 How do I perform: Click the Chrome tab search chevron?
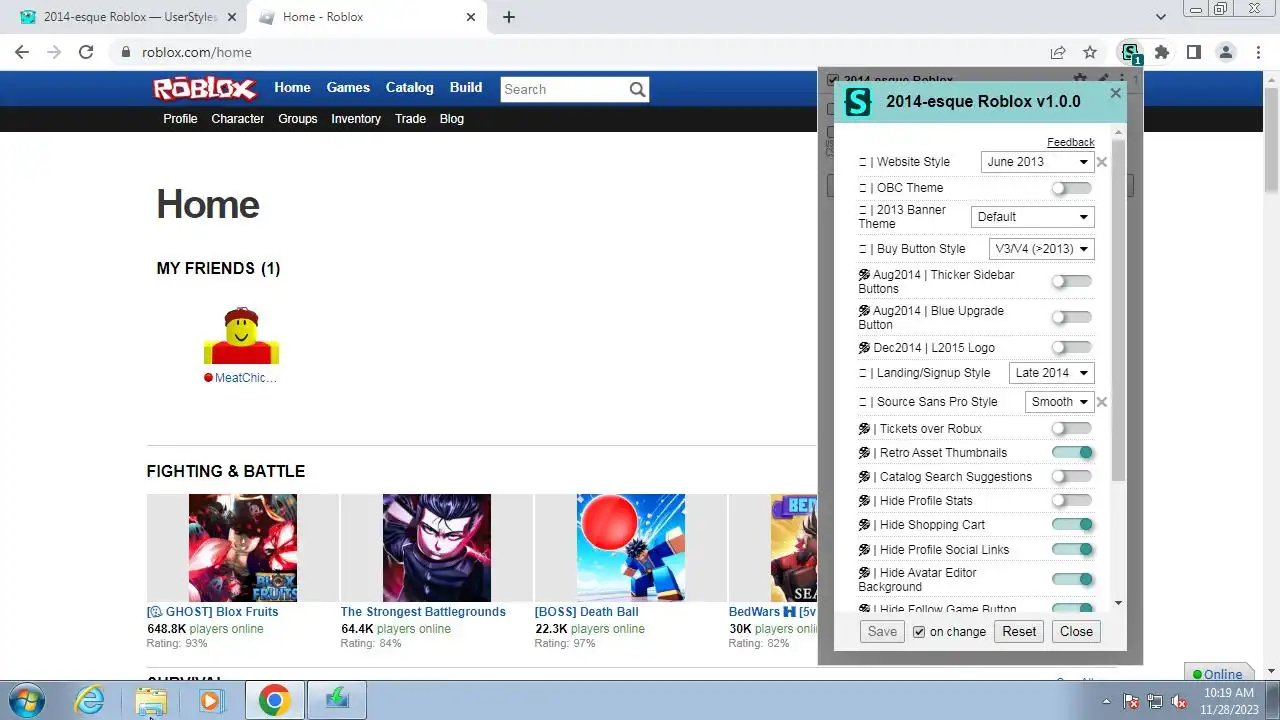pos(1161,17)
